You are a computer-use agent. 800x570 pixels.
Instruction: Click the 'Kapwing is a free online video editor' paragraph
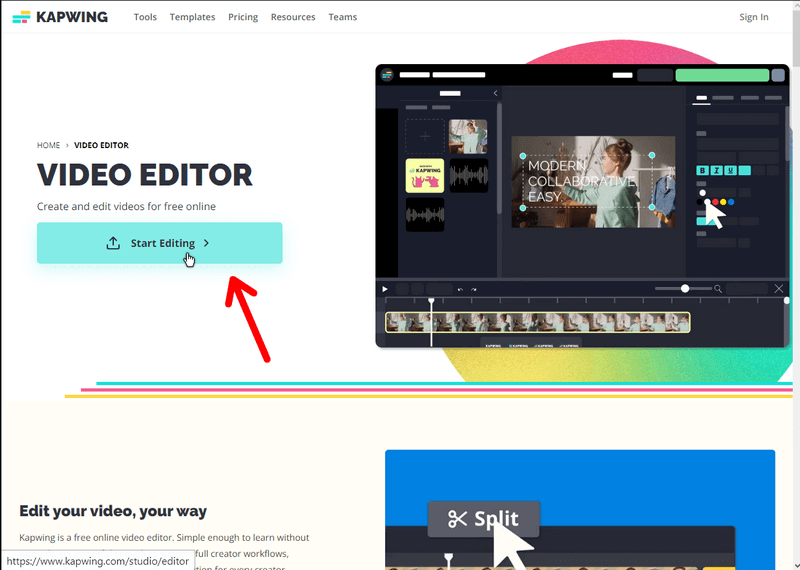pos(164,552)
